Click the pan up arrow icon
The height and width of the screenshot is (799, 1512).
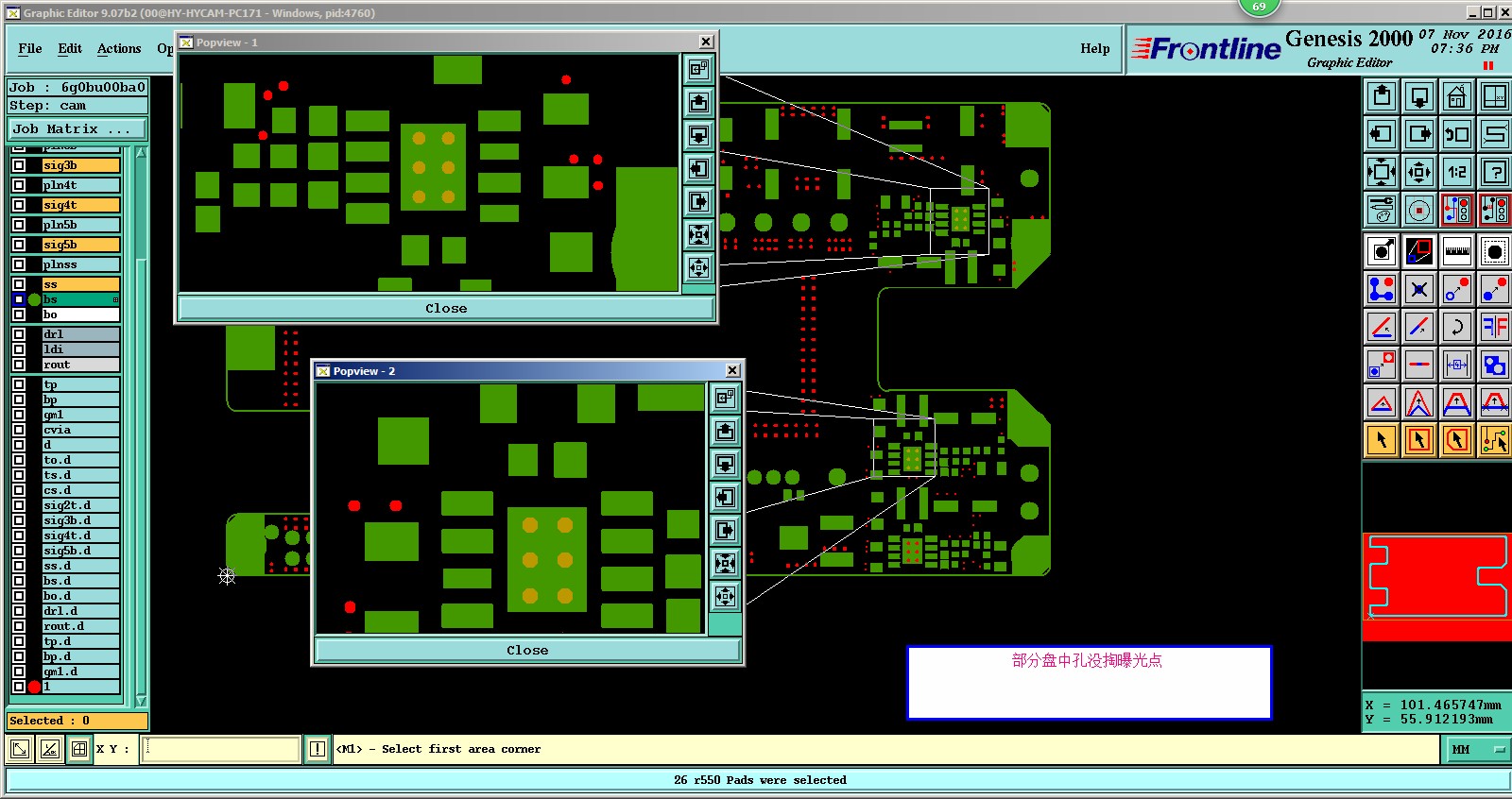(1382, 96)
